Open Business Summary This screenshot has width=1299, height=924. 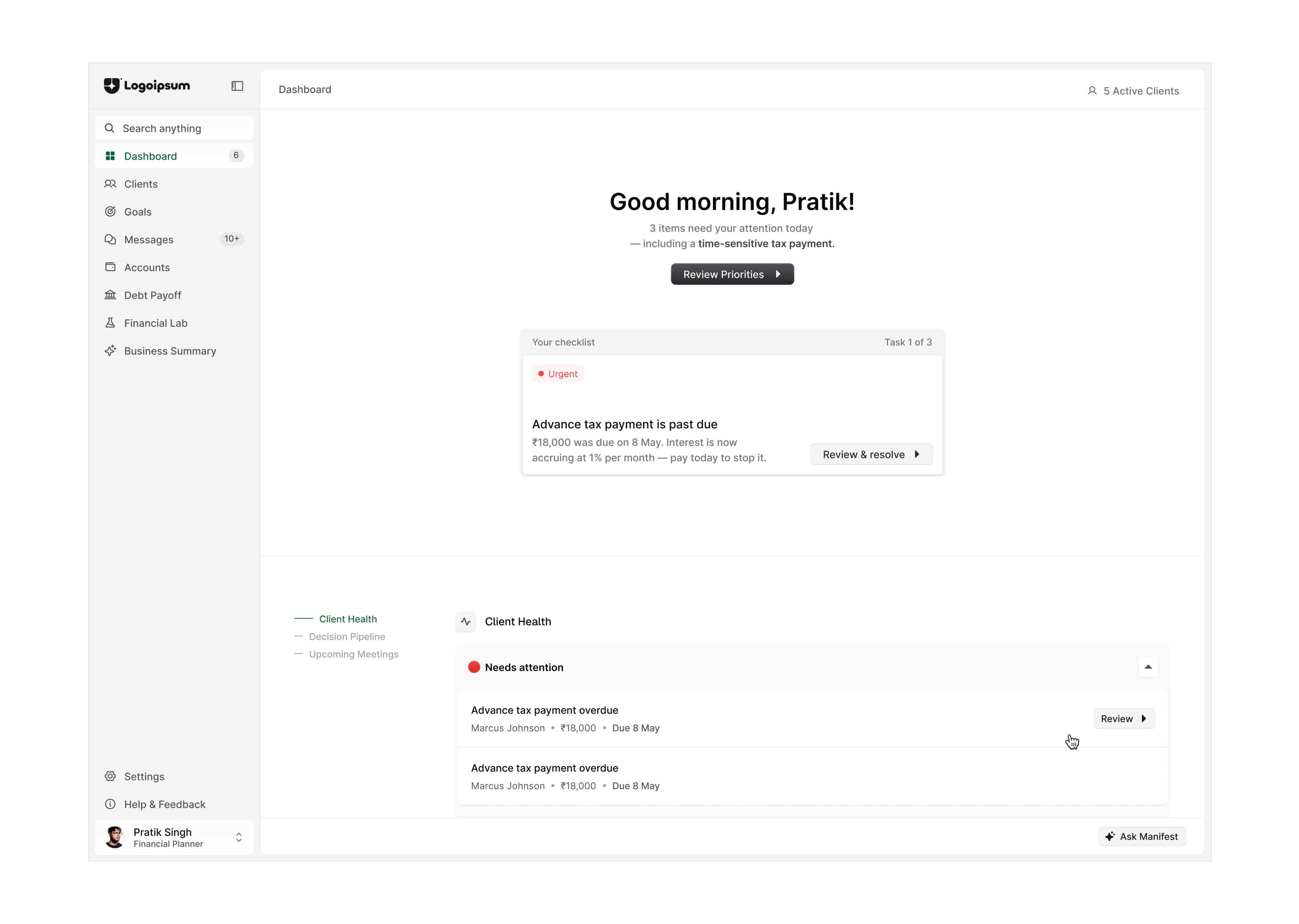click(x=174, y=351)
